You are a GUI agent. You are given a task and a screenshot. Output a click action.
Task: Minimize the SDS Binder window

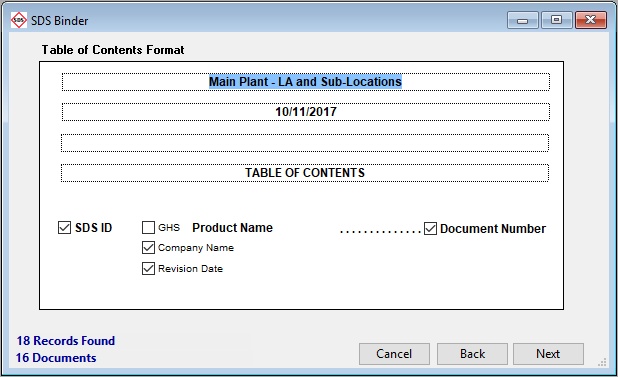(x=523, y=20)
